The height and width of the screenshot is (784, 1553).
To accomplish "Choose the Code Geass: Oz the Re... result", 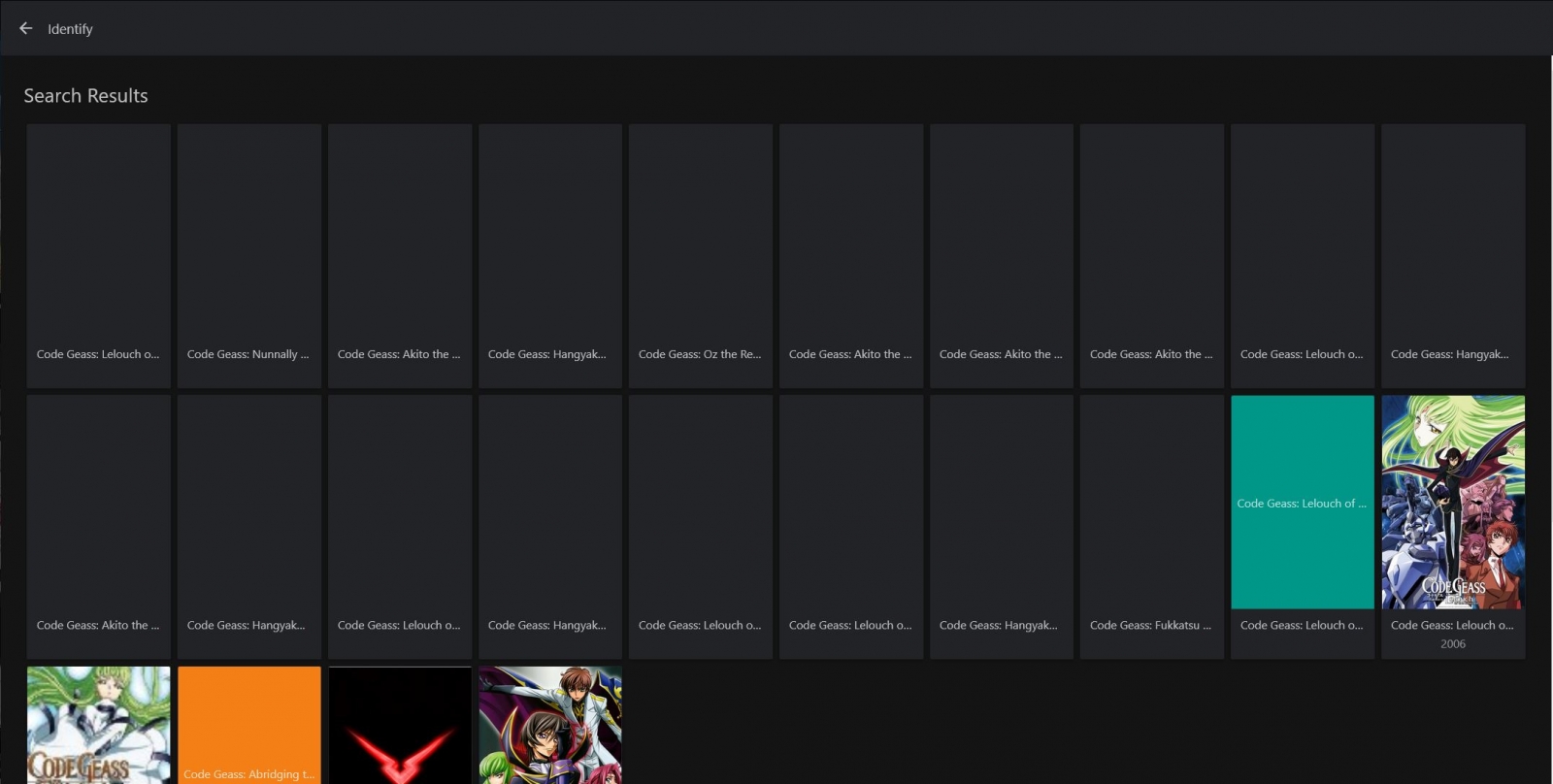I will coord(700,256).
